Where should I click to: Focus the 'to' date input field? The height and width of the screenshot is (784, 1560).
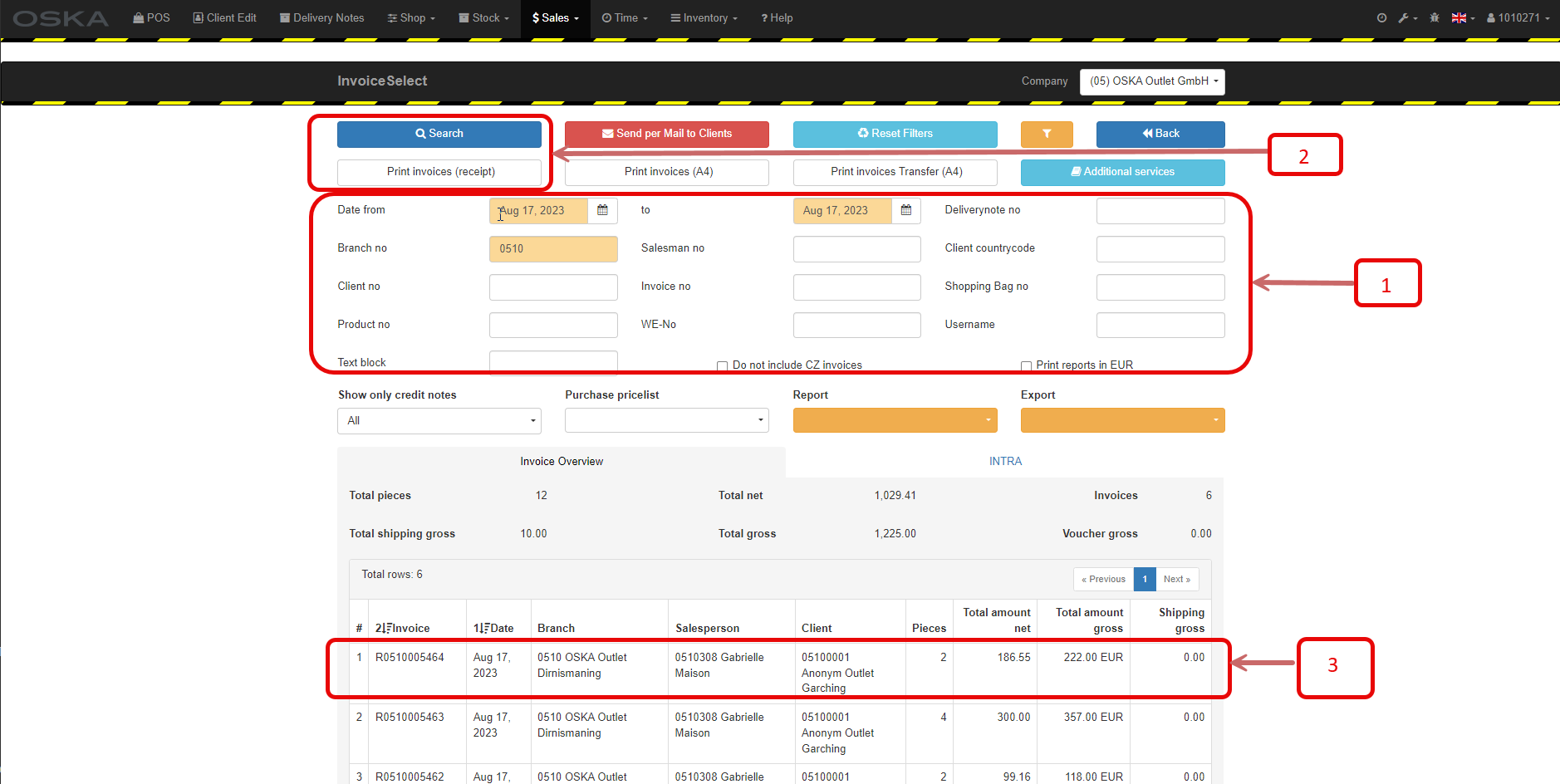pos(842,211)
